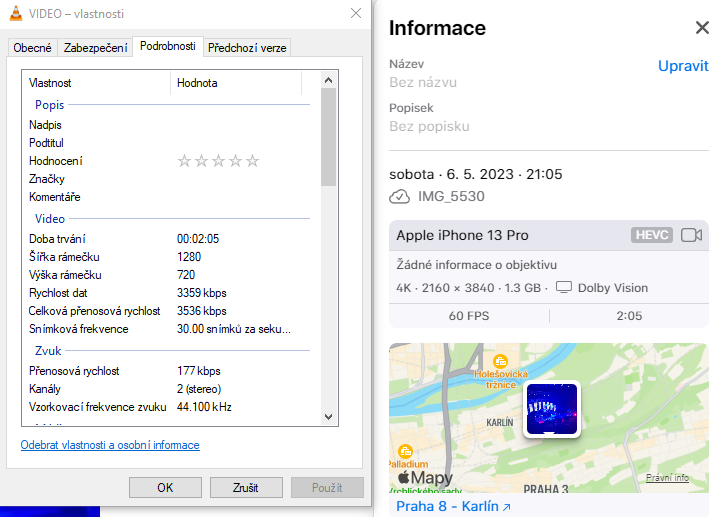This screenshot has height=517, width=720.
Task: Click the Rychlost dat value 3359 kbps
Action: 202,293
